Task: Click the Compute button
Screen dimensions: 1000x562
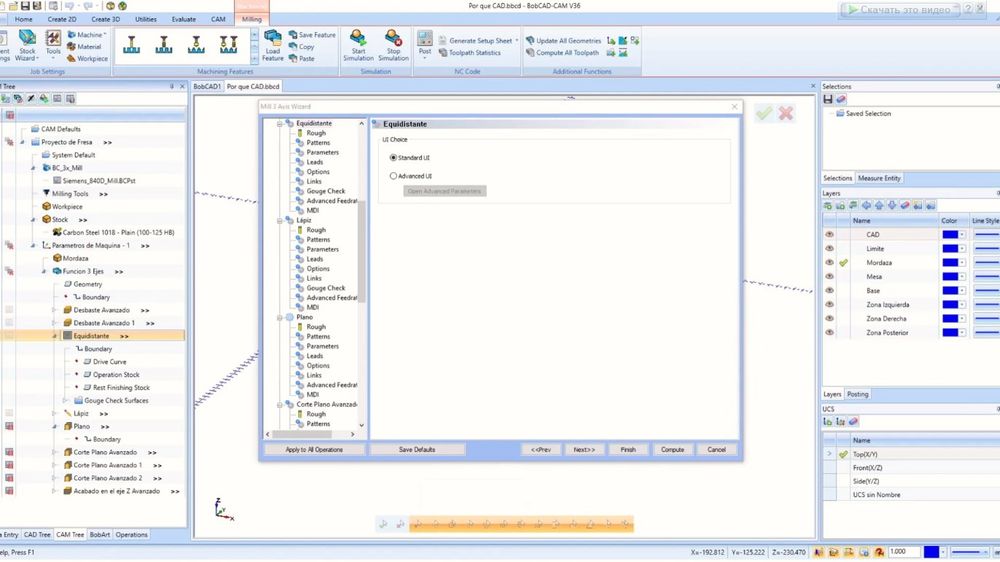Action: pos(673,450)
